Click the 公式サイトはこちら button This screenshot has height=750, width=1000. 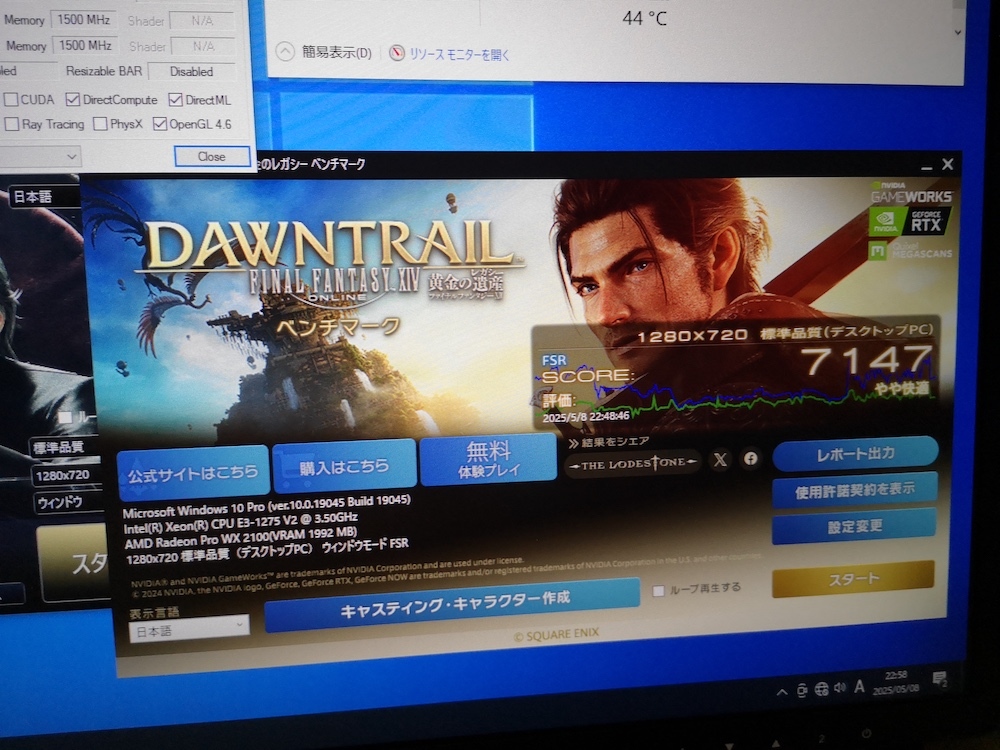pyautogui.click(x=193, y=473)
